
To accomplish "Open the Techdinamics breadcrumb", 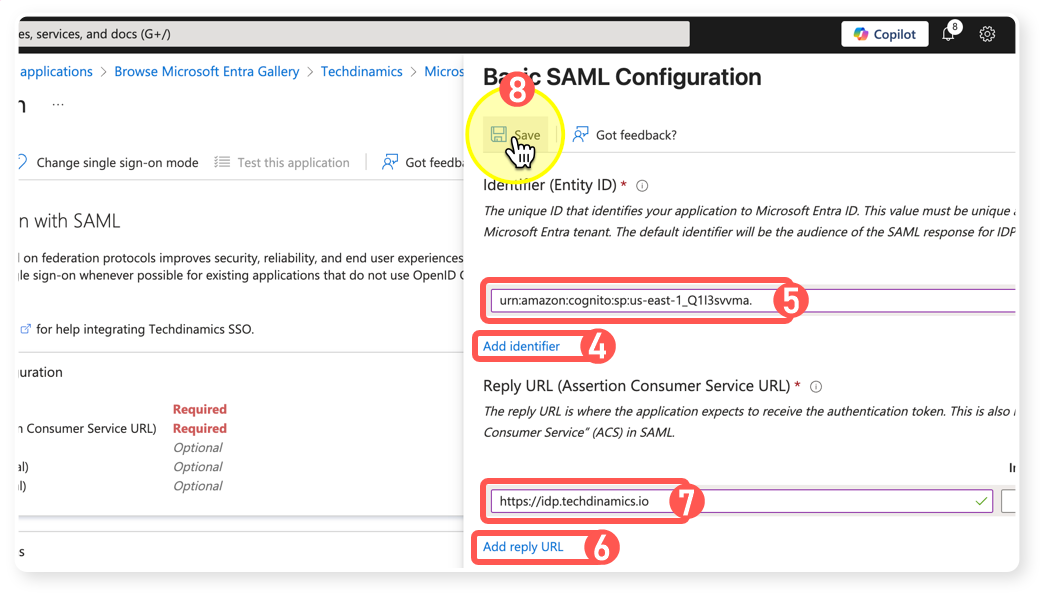I will pyautogui.click(x=361, y=71).
